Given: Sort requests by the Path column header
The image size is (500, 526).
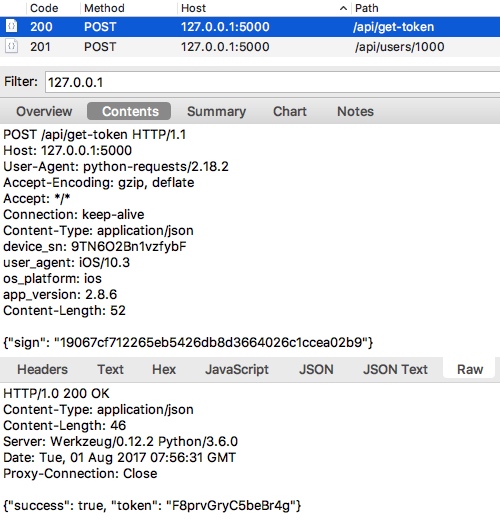Looking at the screenshot, I should click(366, 8).
